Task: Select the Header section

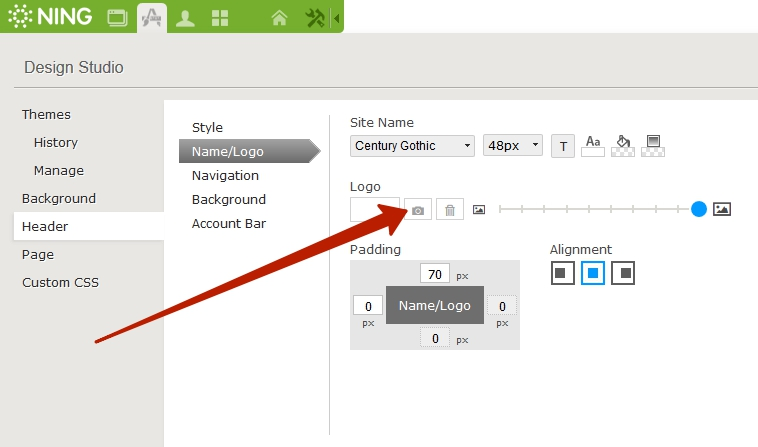Action: point(89,226)
